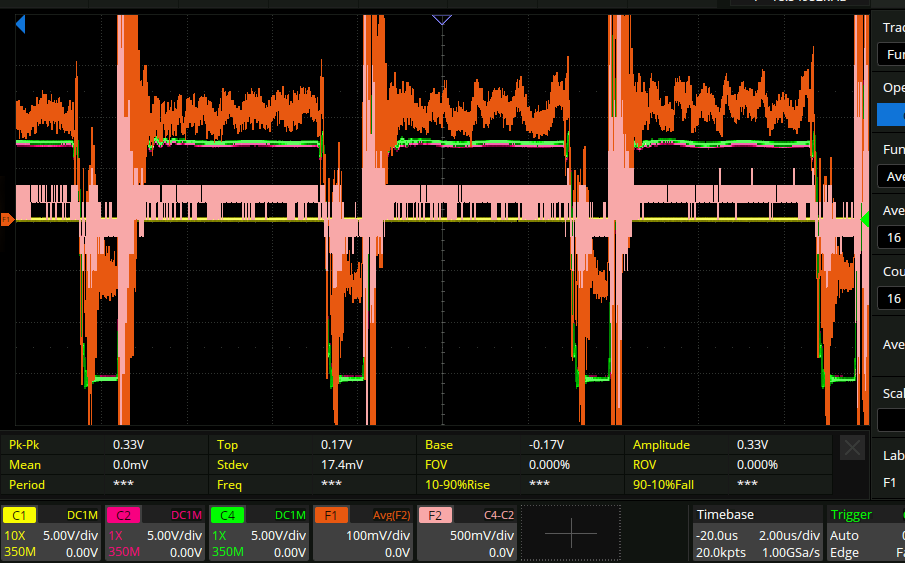Viewport: 905px width, 563px height.
Task: Select the trigger delay marker above the grid
Action: pyautogui.click(x=442, y=20)
